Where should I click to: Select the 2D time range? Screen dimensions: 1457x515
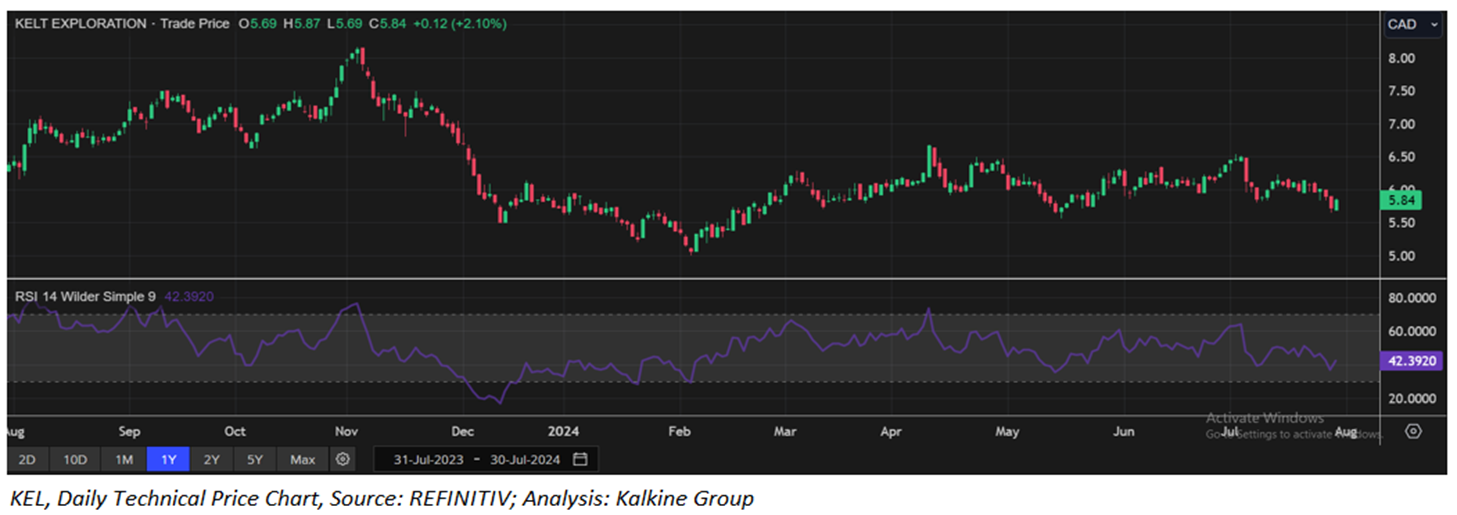coord(27,459)
